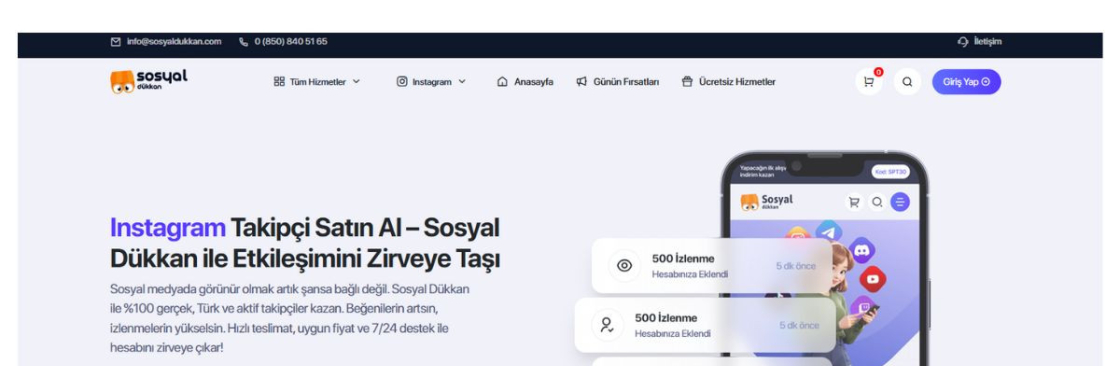
Task: Go to Anasayfa
Action: tap(525, 82)
